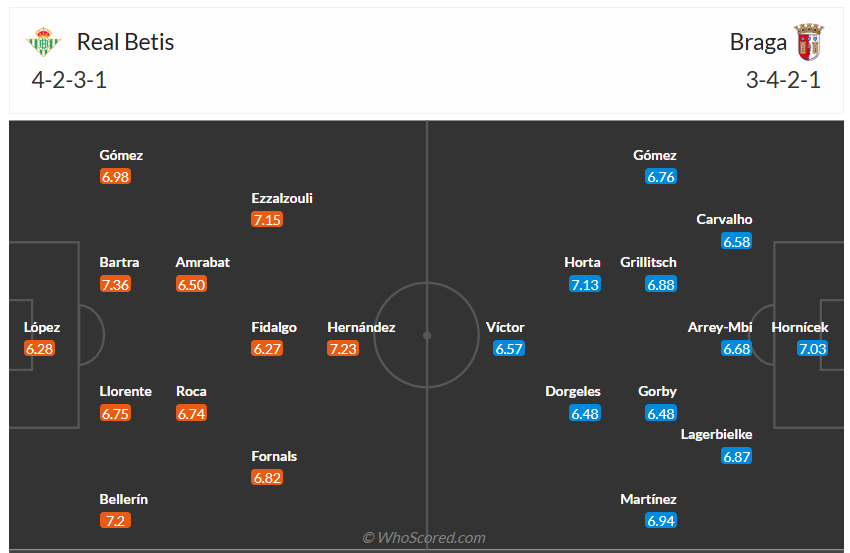Click the Real Betis 4-2-3-1 formation text
Image resolution: width=850 pixels, height=553 pixels.
(x=68, y=80)
